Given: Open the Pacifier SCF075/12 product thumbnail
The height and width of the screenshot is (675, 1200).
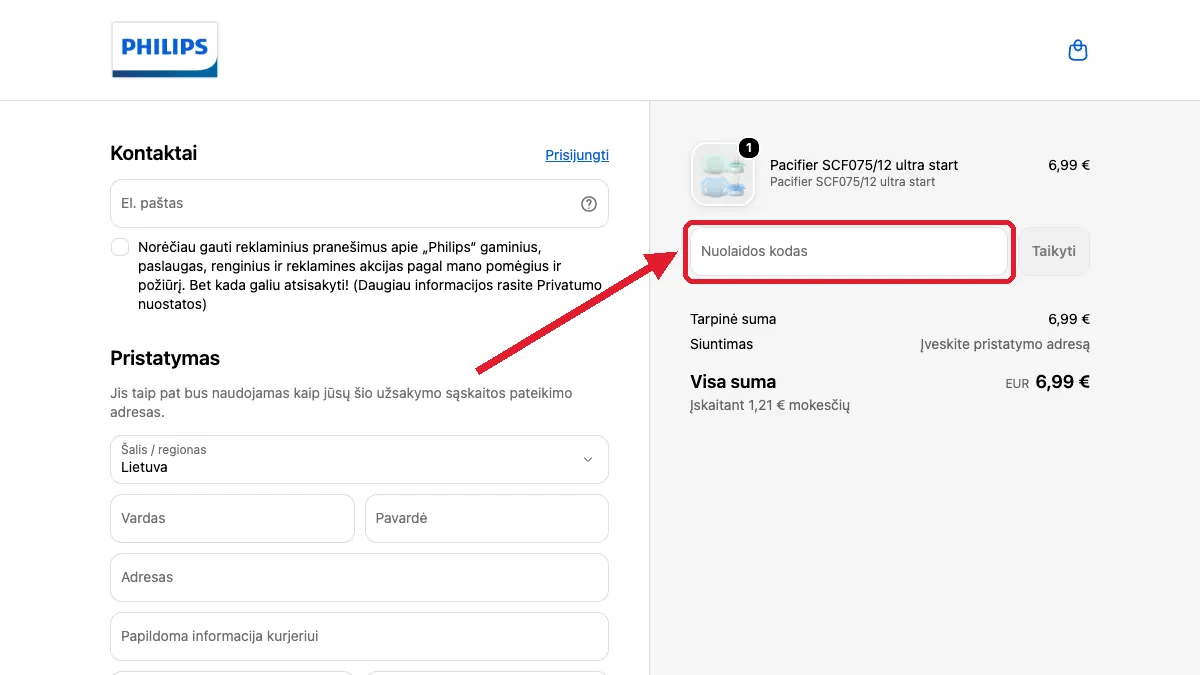Looking at the screenshot, I should click(x=722, y=174).
